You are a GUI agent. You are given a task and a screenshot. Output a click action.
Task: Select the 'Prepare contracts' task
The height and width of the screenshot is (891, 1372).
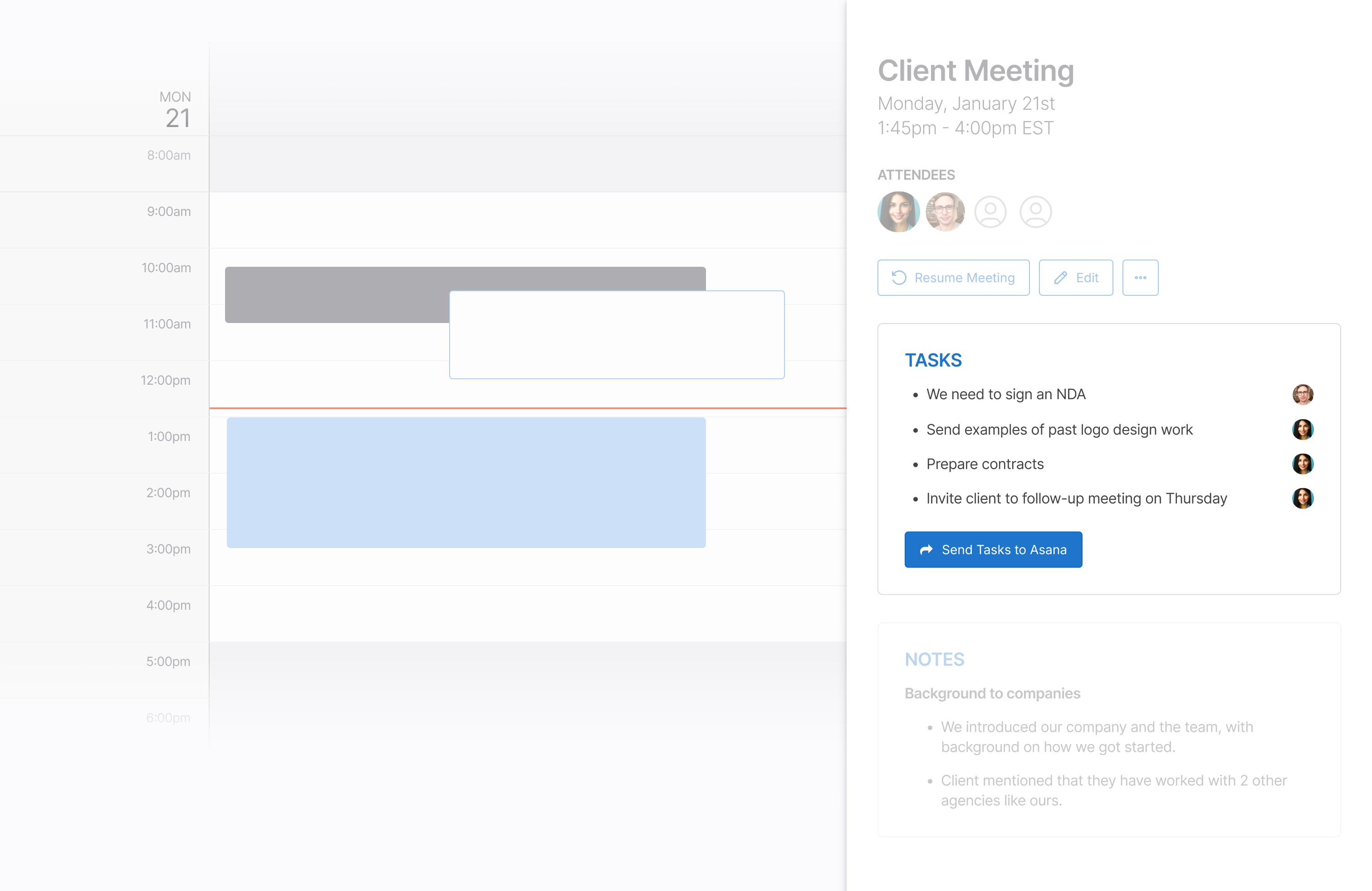coord(985,464)
